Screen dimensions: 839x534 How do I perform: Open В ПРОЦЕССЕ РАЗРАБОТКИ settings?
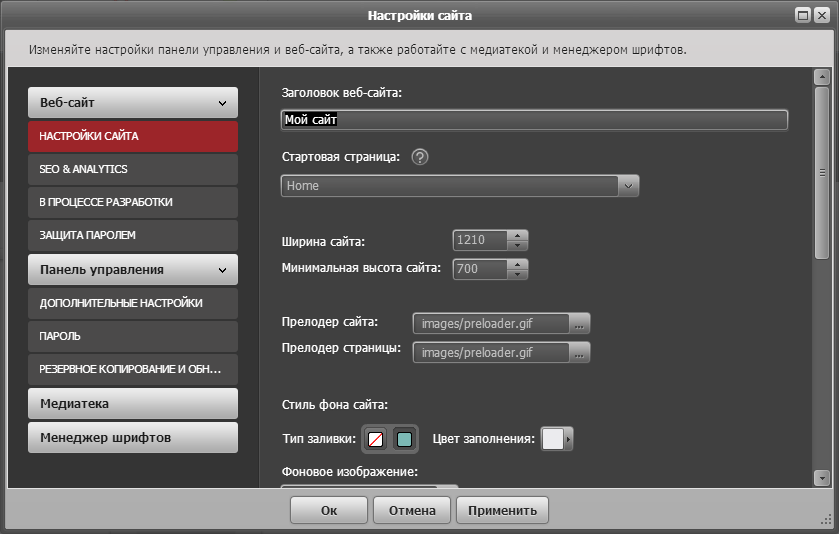[133, 202]
